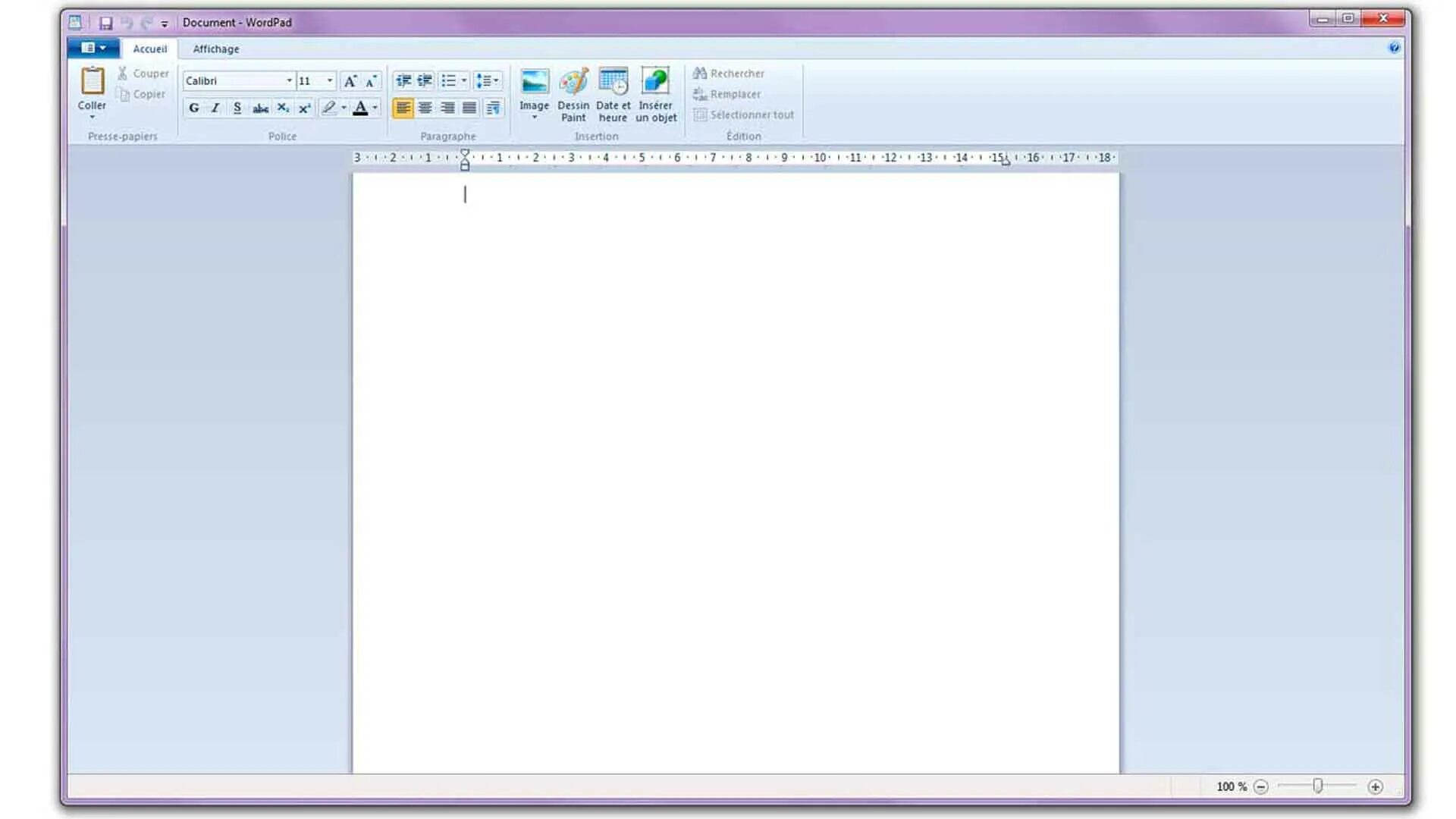Insert a Paint drawing (Dessin Paint)
The image size is (1456, 819).
[x=573, y=83]
